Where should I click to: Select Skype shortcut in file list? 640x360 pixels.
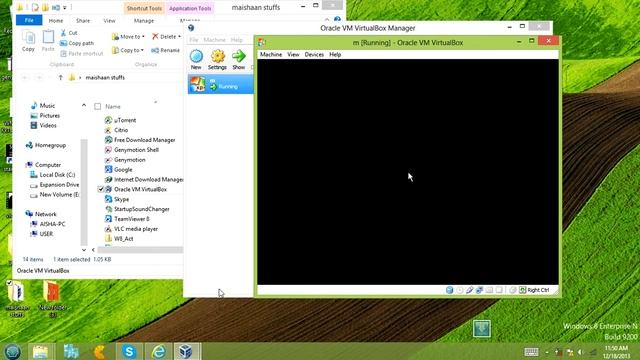(x=117, y=199)
